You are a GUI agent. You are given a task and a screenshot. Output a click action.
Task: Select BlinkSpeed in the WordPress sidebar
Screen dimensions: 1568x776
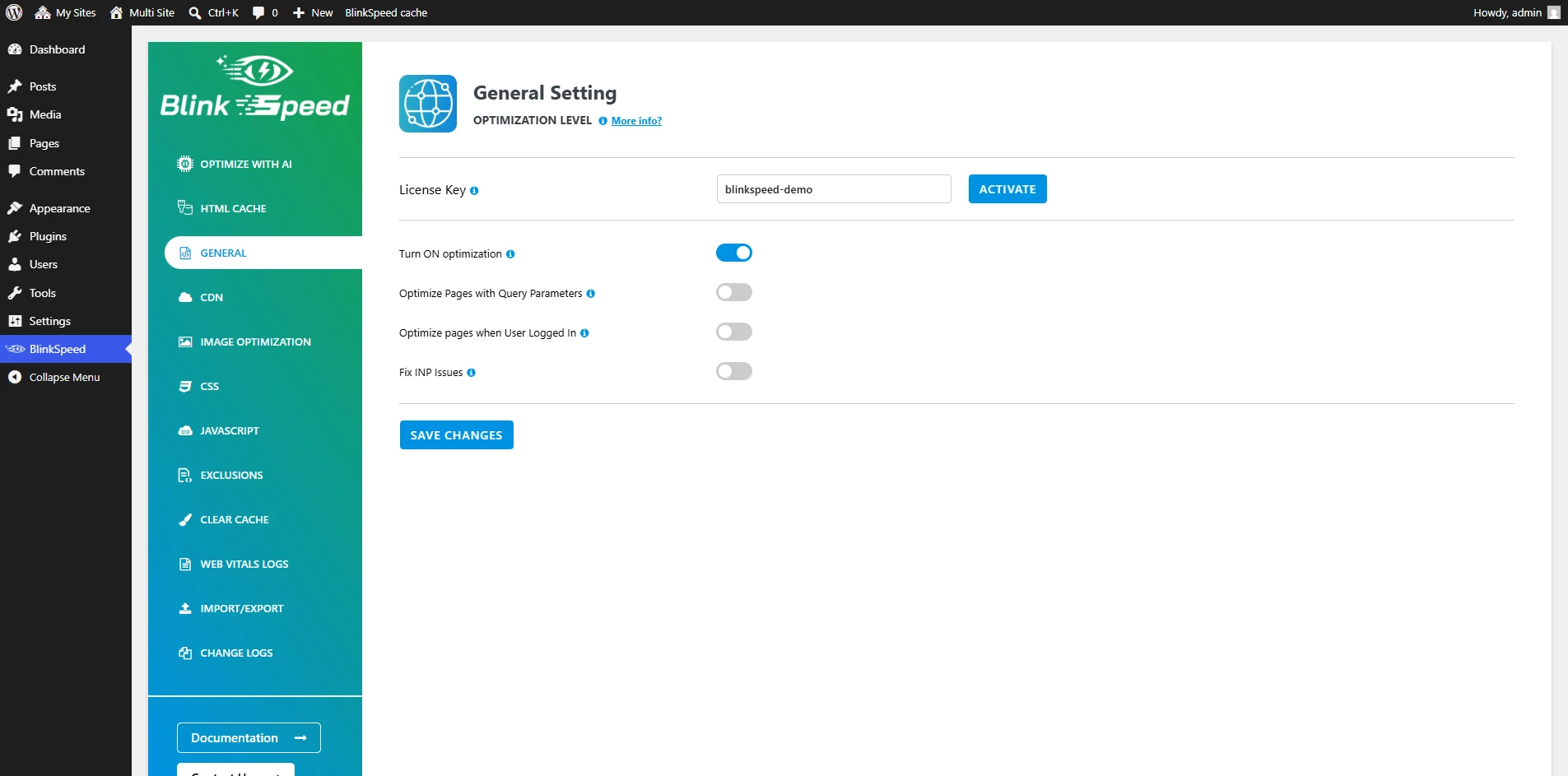66,349
